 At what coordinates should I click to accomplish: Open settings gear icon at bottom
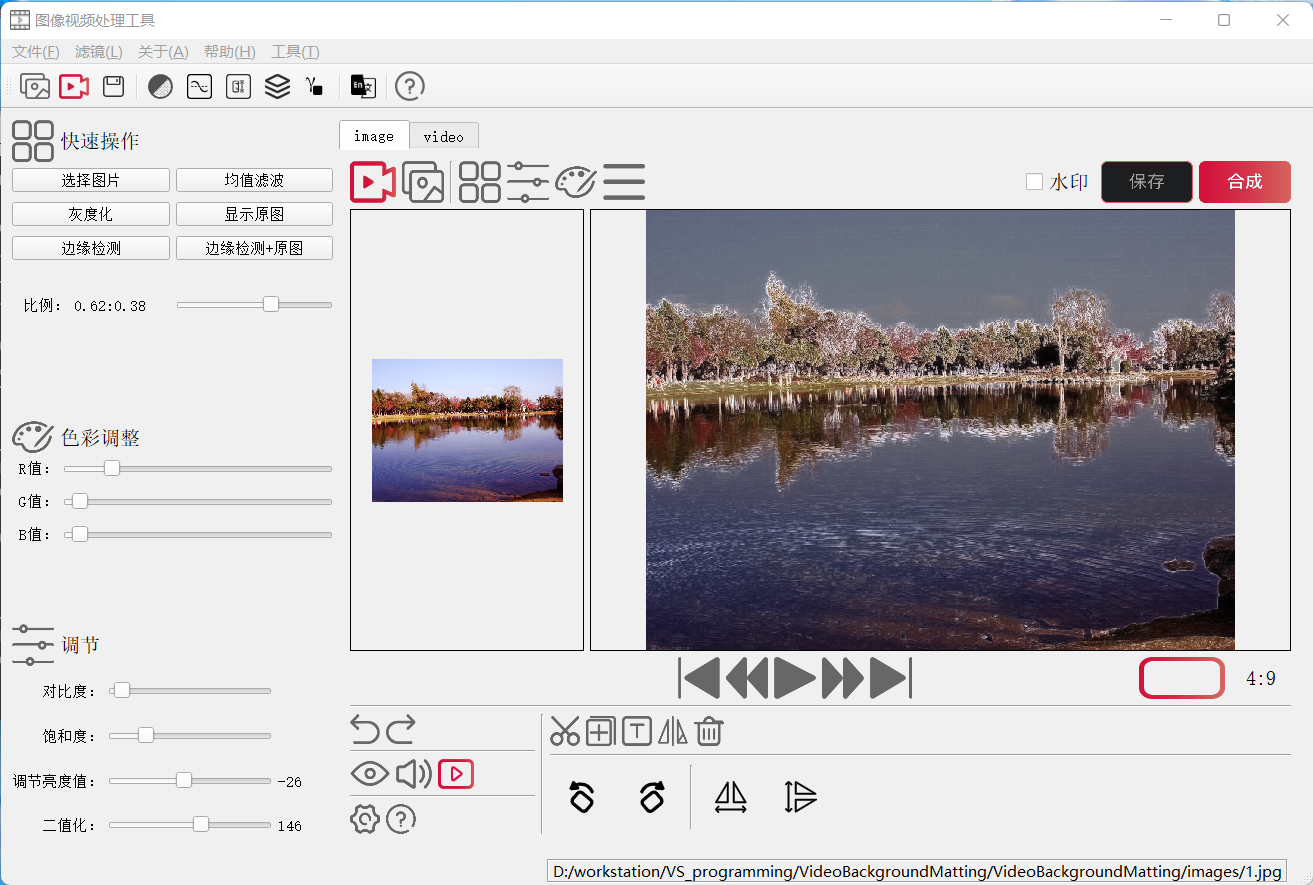click(365, 819)
